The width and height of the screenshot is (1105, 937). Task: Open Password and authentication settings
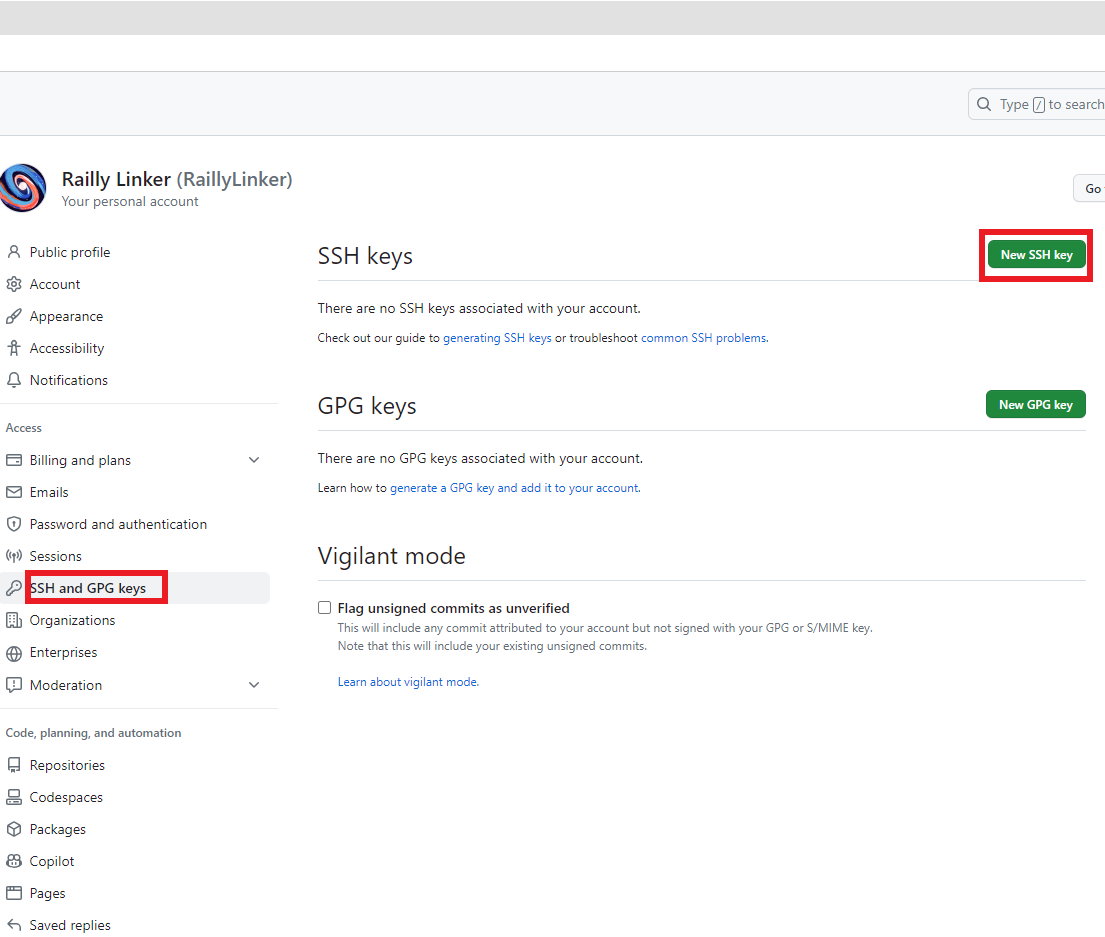(x=118, y=524)
